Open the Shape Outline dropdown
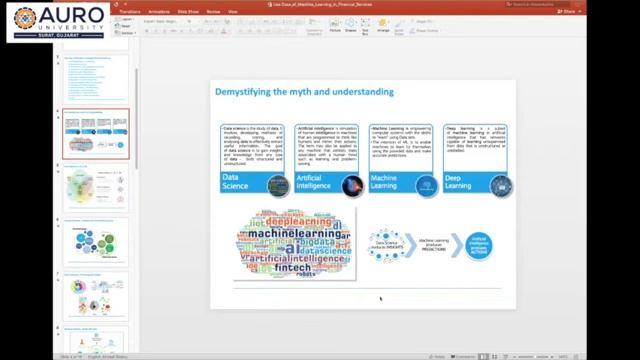This screenshot has height=360, width=640. pos(424,31)
